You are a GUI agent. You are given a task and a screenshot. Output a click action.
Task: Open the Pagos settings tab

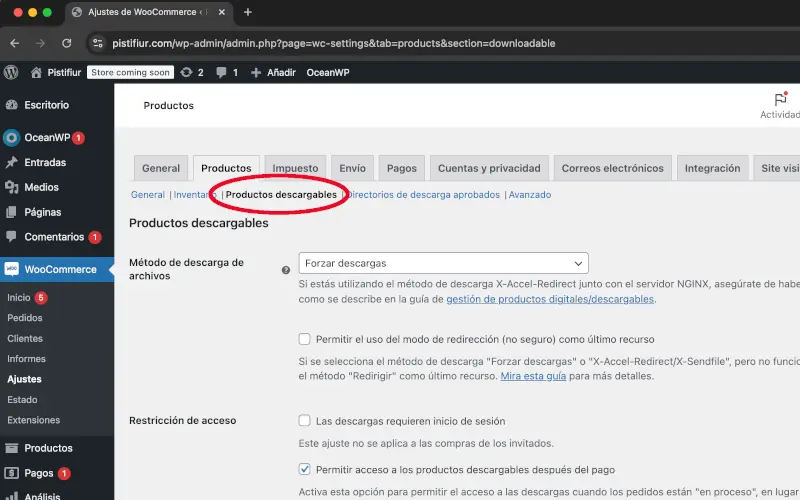point(402,168)
